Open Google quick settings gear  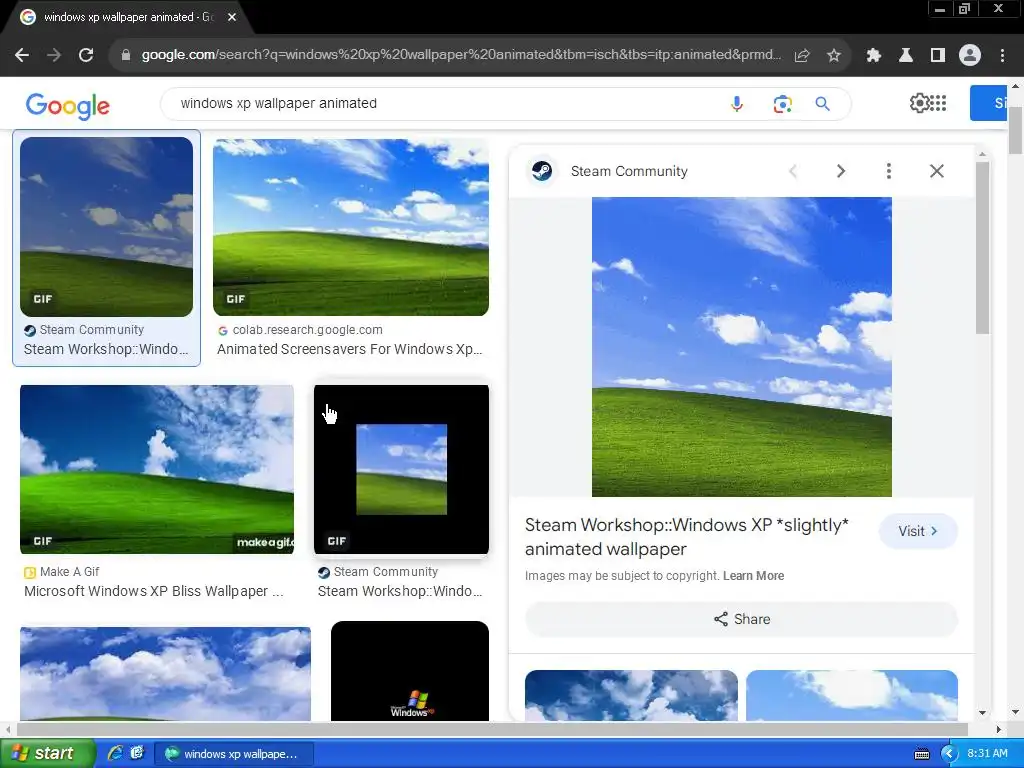point(919,103)
